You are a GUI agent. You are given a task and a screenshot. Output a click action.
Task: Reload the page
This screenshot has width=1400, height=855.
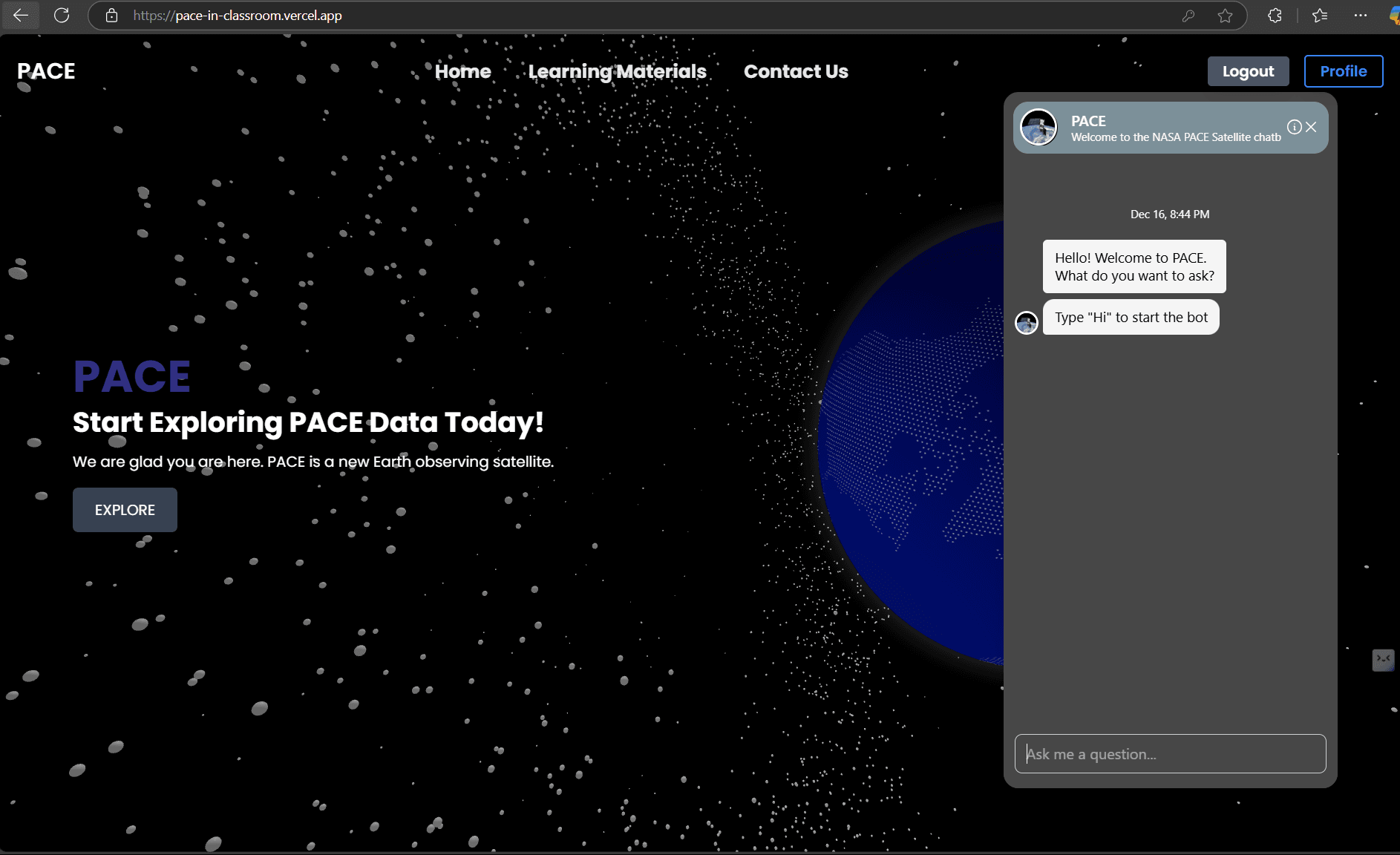(62, 15)
